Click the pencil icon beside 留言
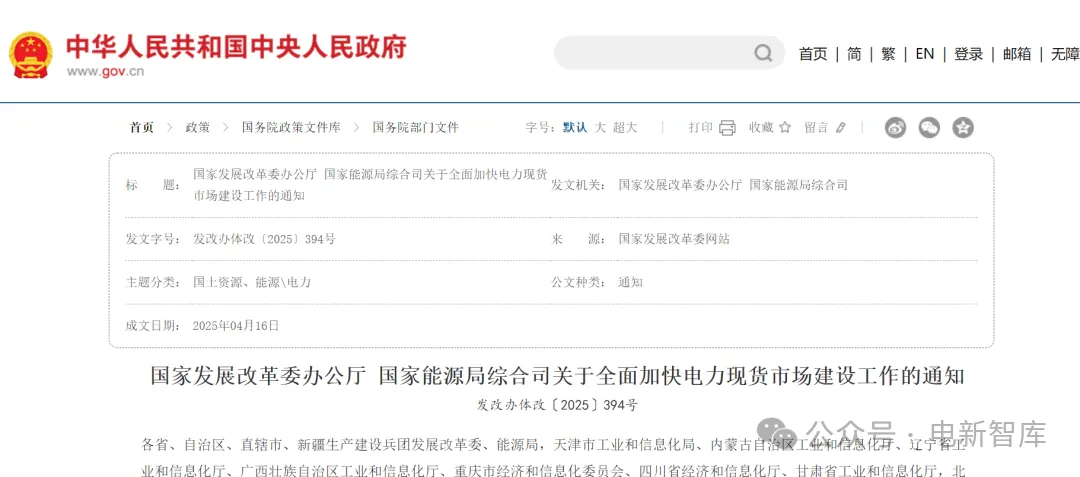 (840, 127)
